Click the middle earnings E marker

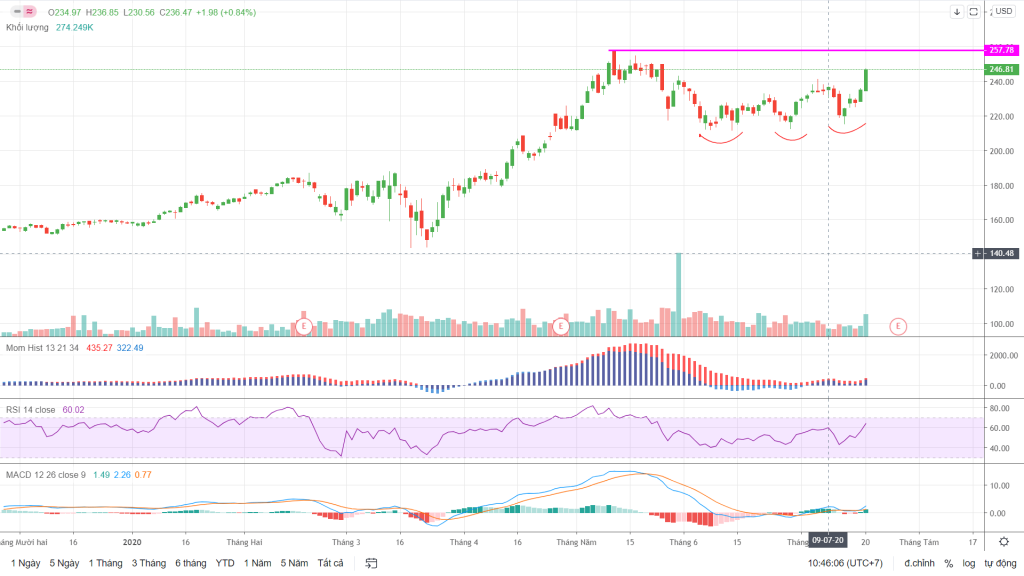[560, 326]
